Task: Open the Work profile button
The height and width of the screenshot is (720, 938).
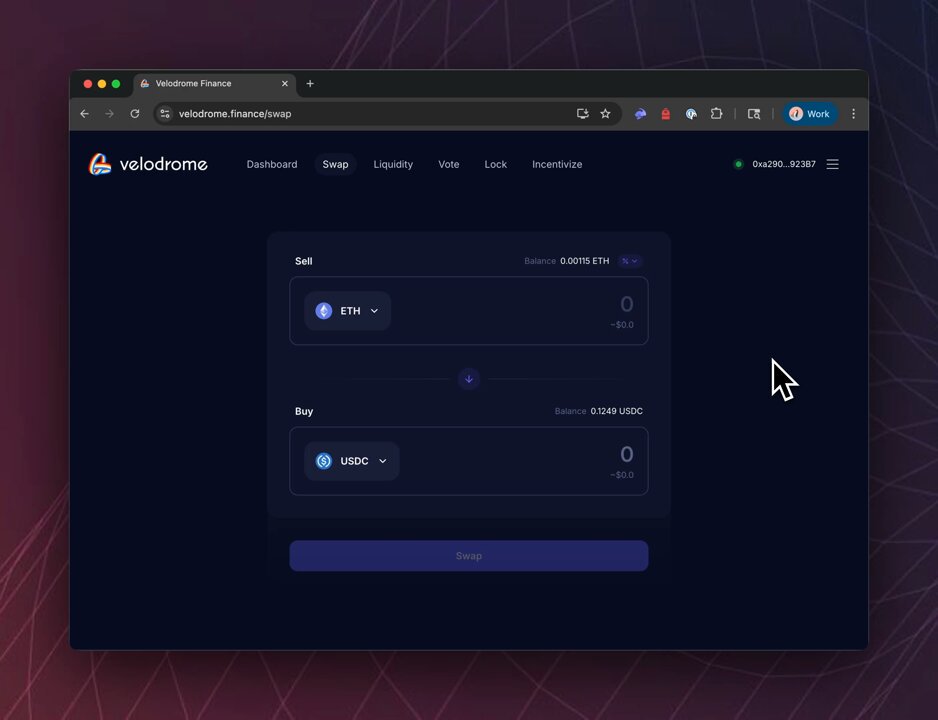Action: [809, 114]
